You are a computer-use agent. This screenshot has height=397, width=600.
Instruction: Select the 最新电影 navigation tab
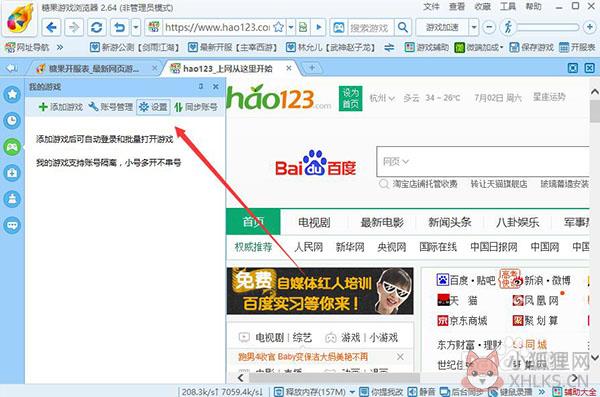click(382, 222)
